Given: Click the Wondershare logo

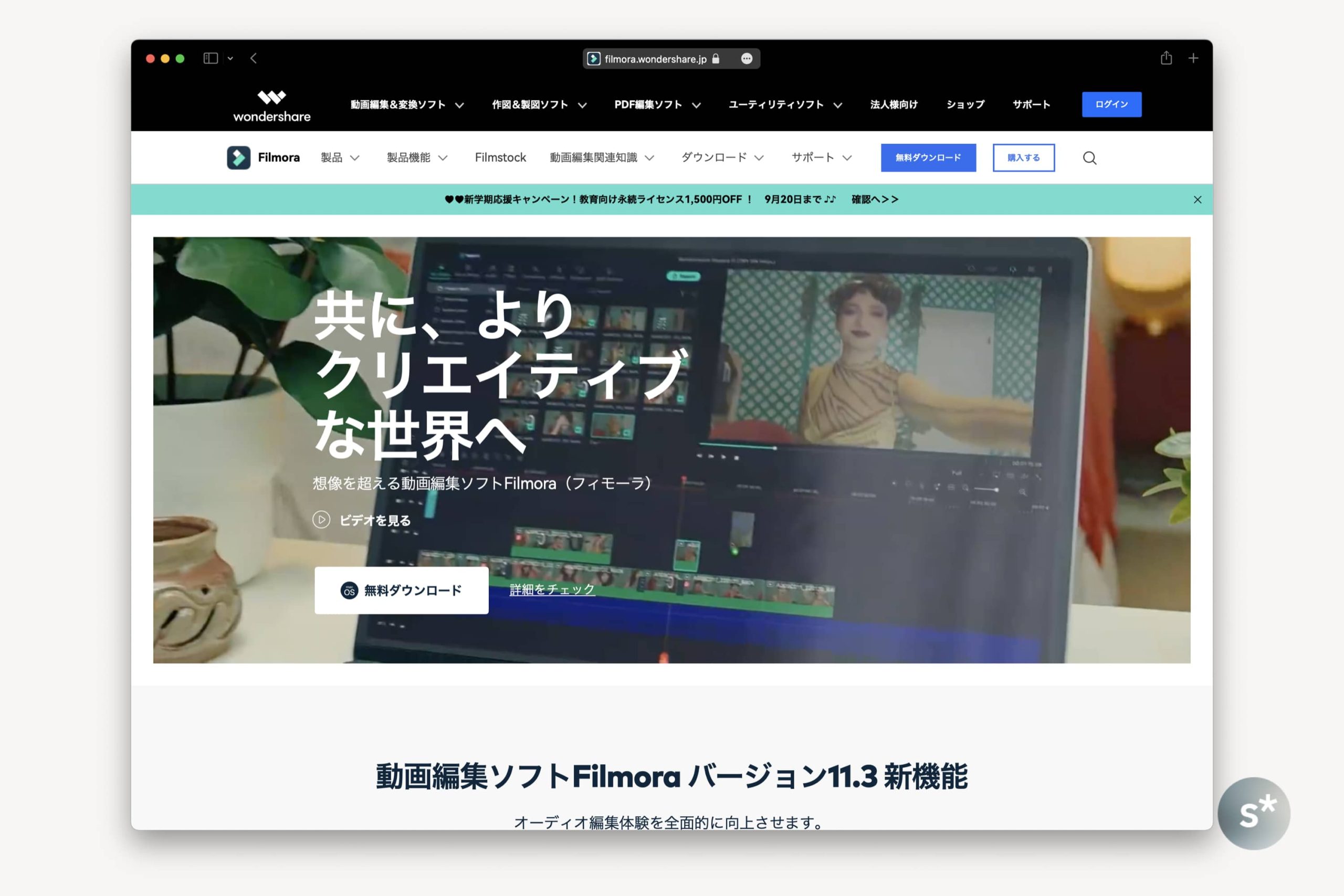Looking at the screenshot, I should click(271, 106).
